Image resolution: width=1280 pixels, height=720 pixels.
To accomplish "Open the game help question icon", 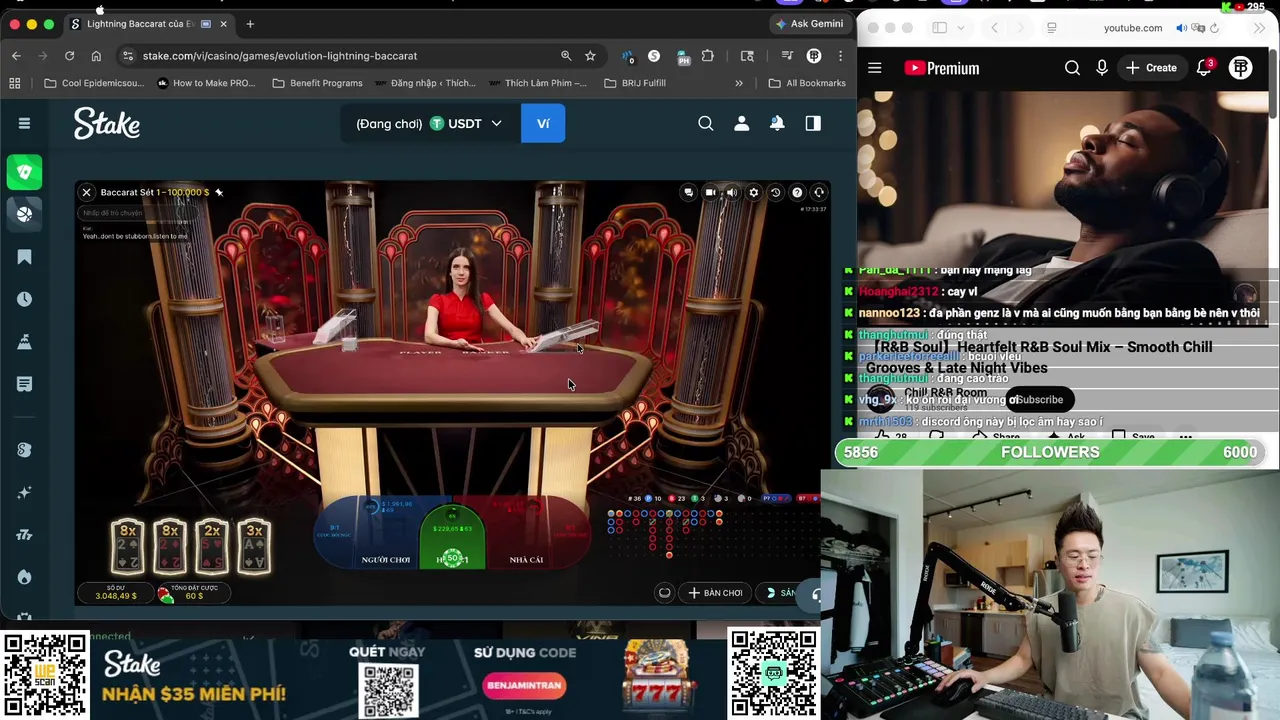I will [x=797, y=192].
